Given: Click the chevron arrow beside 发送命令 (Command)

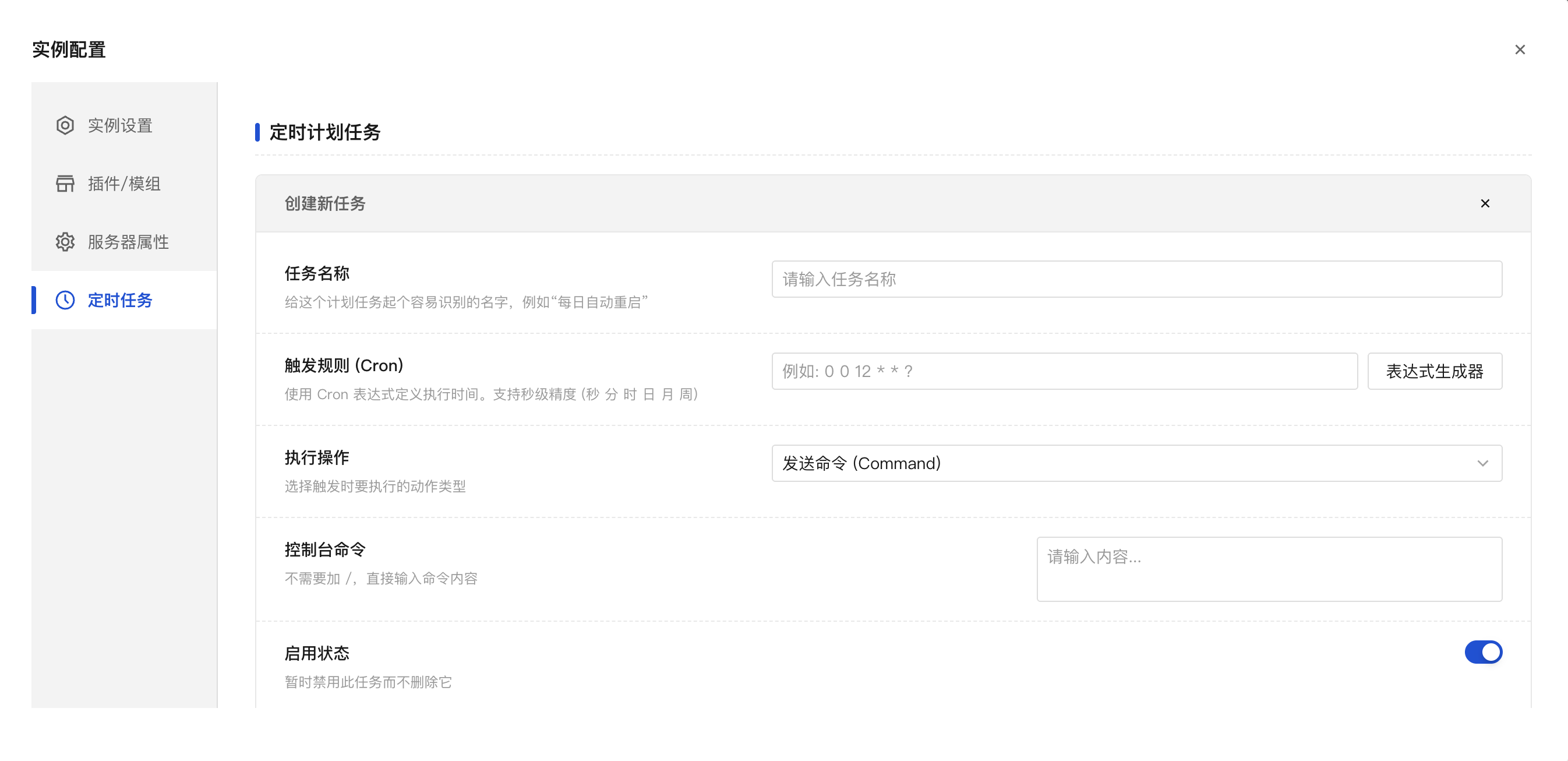Looking at the screenshot, I should (x=1482, y=463).
